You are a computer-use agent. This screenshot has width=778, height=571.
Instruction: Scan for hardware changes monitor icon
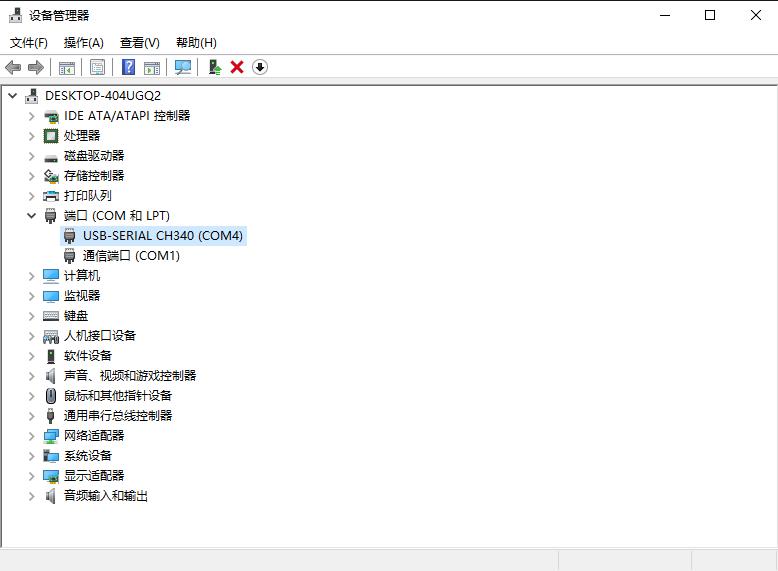[x=183, y=67]
